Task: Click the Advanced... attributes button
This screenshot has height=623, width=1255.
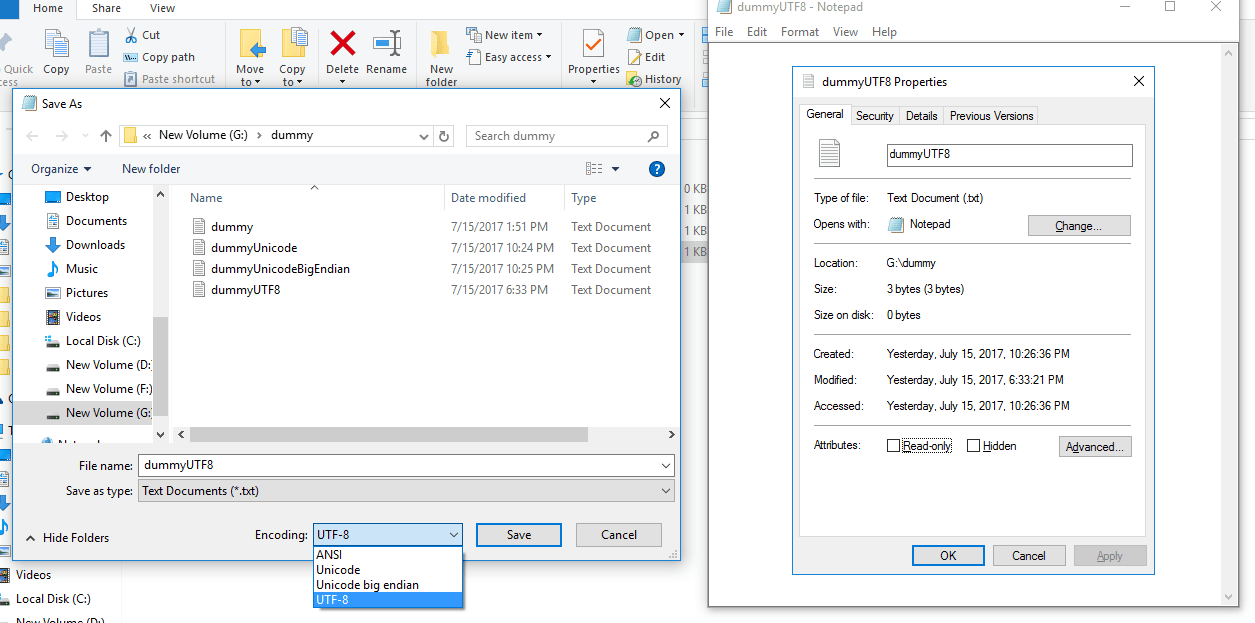Action: coord(1095,446)
